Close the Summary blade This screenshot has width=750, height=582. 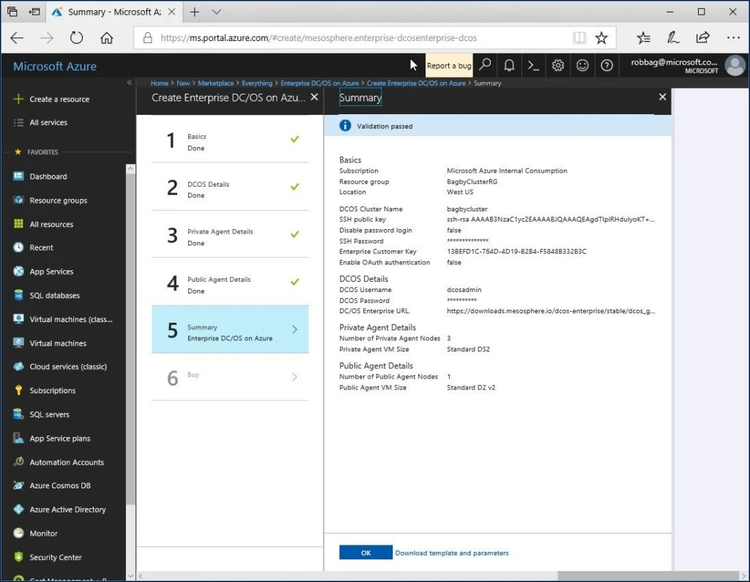(662, 97)
